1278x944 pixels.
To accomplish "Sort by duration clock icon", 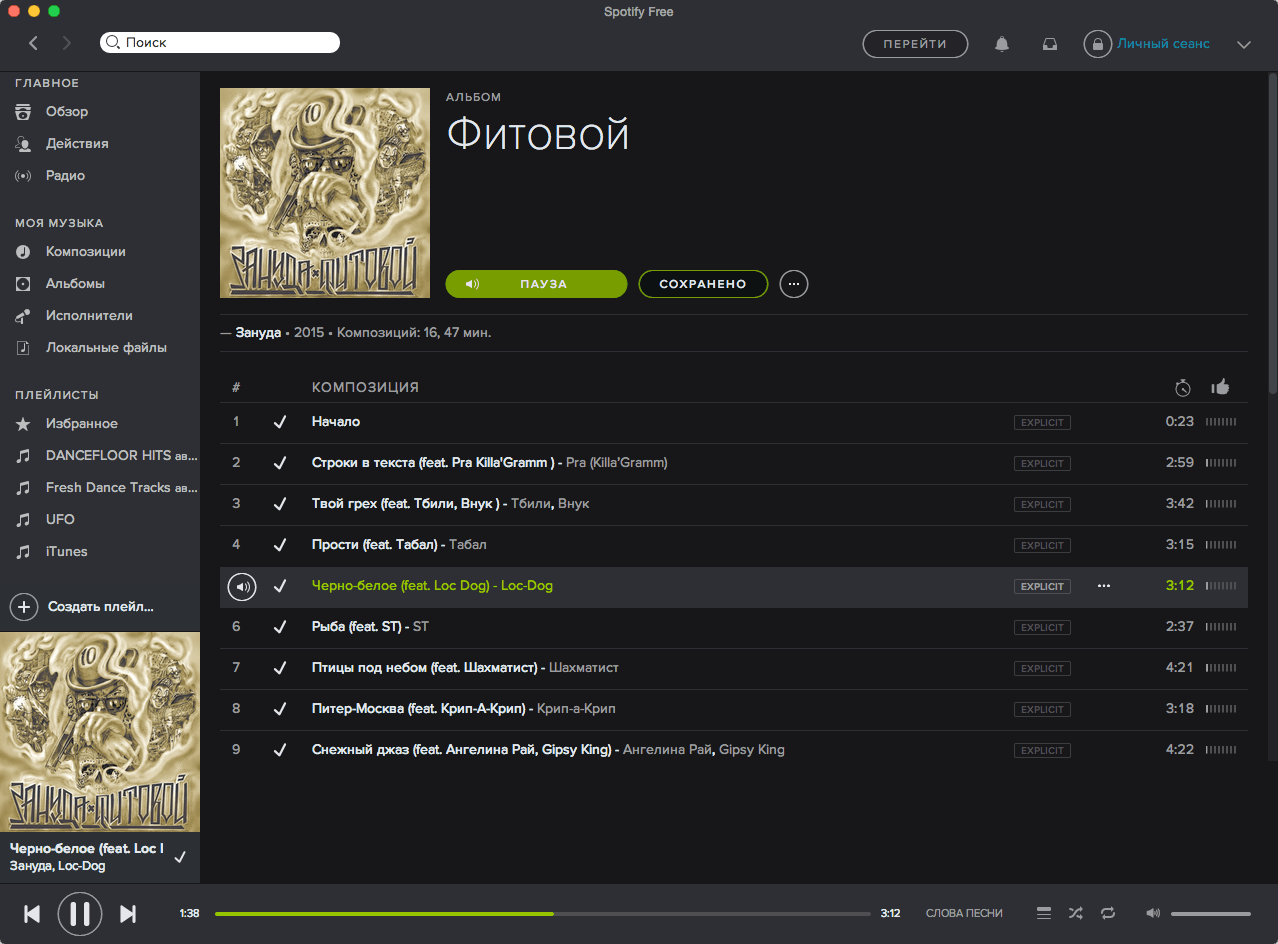I will (x=1183, y=387).
